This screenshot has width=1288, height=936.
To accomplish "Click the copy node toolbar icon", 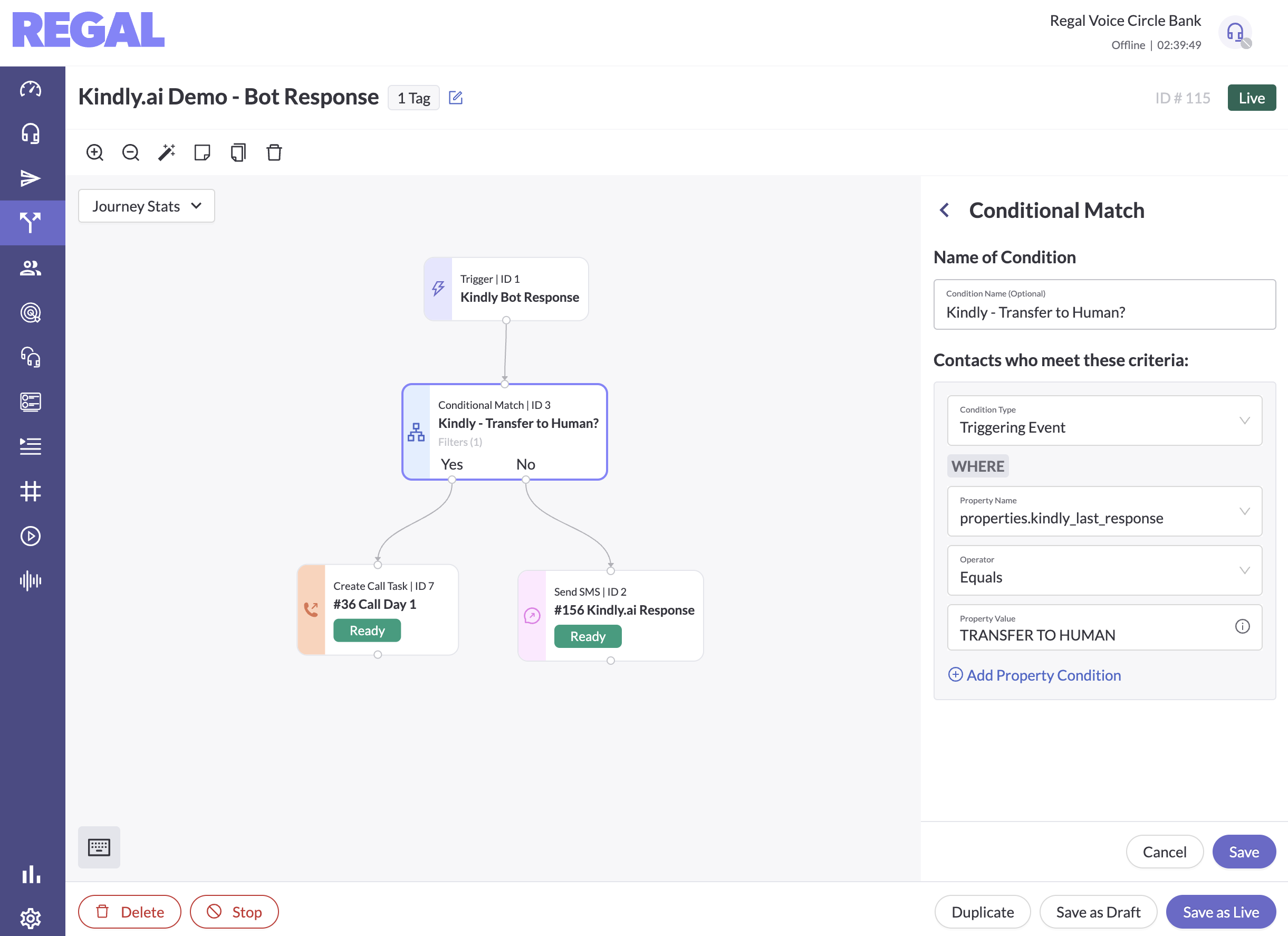I will click(238, 152).
